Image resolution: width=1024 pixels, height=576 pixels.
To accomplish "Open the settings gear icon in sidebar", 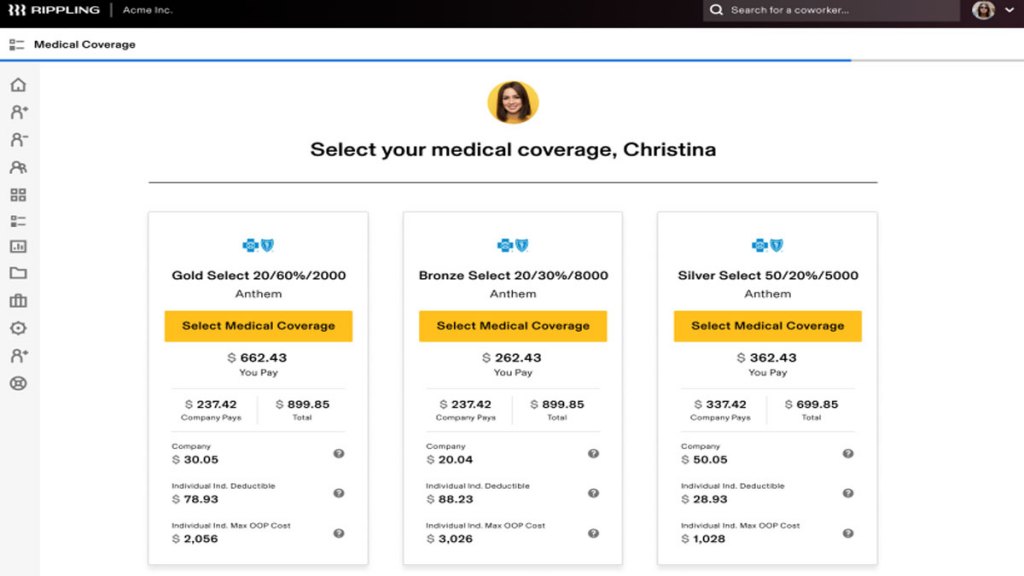I will coord(18,328).
